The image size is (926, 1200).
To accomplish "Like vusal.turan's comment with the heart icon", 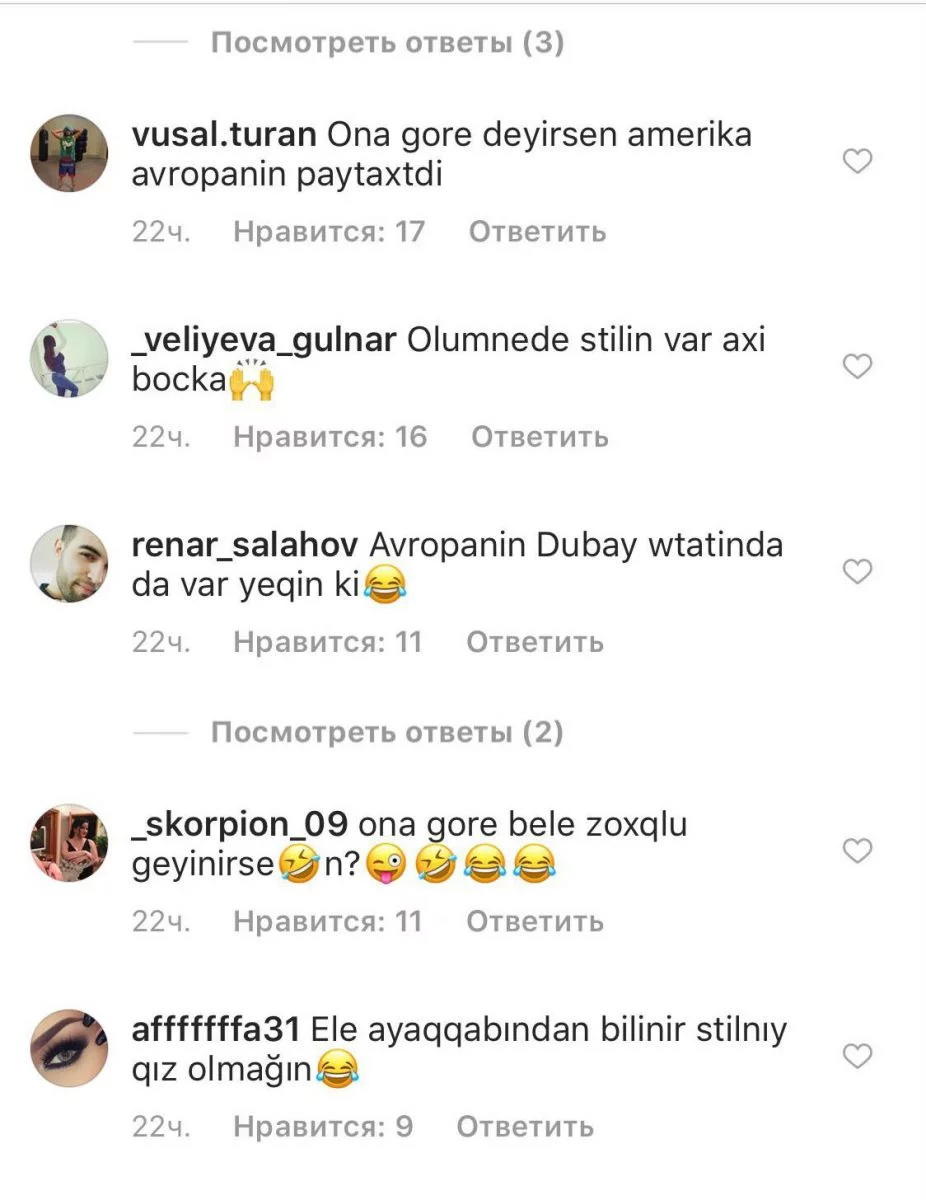I will tap(858, 162).
